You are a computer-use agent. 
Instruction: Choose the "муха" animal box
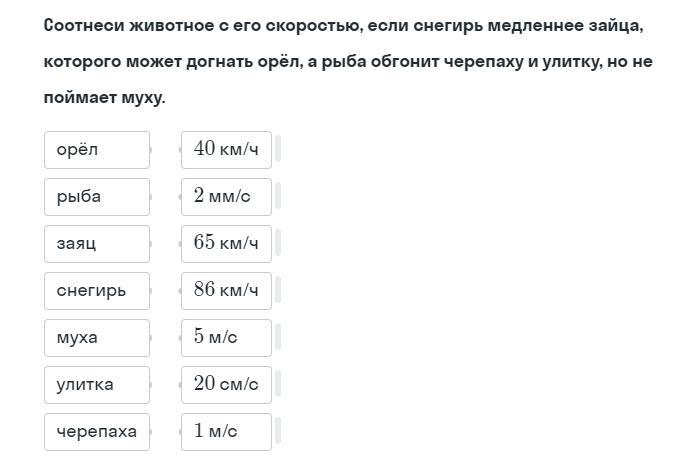[97, 338]
